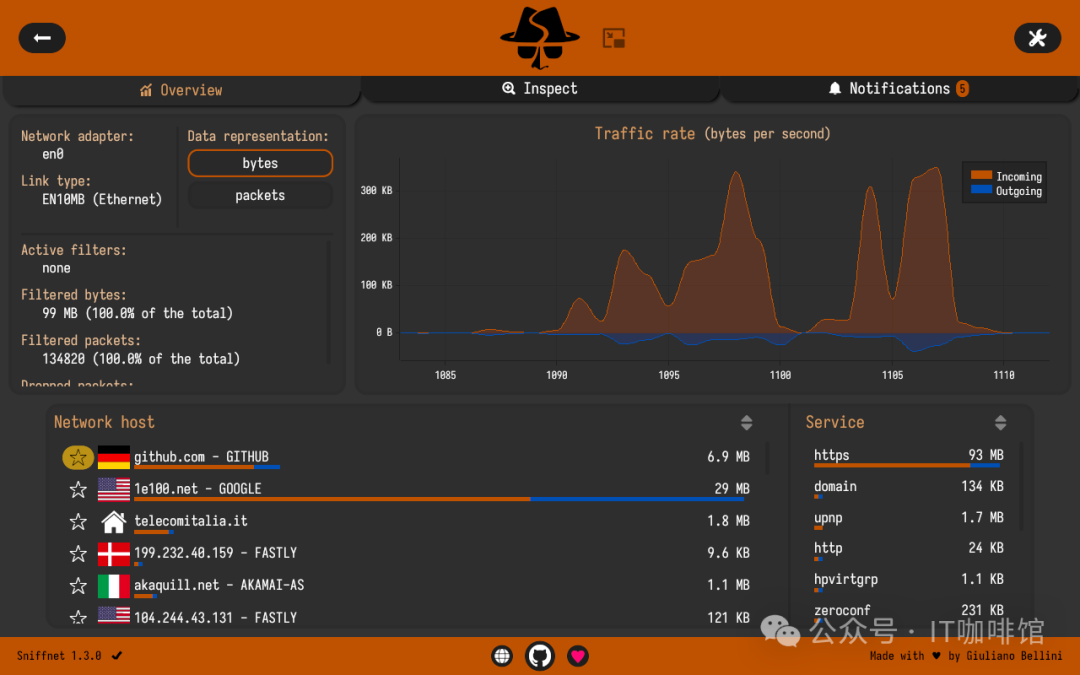Click the German flag for github.com
The width and height of the screenshot is (1080, 675).
point(114,457)
